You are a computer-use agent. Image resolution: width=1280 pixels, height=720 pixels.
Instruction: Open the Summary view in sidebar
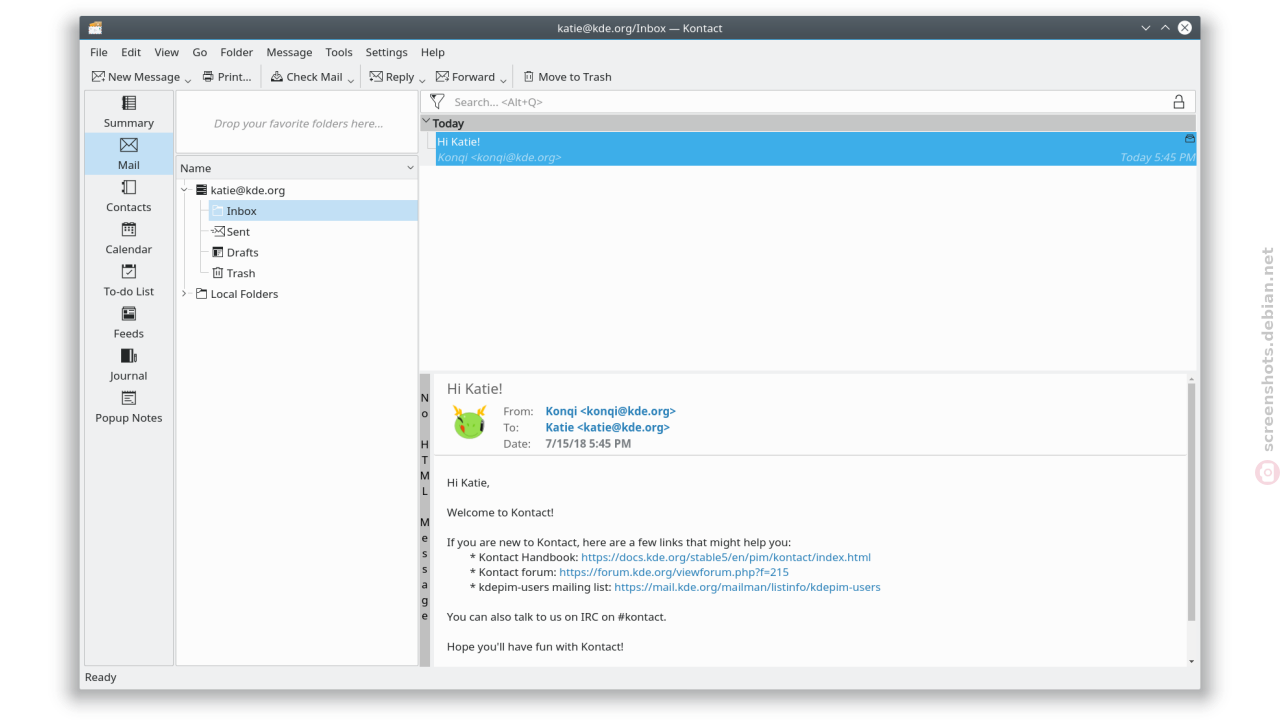point(128,111)
